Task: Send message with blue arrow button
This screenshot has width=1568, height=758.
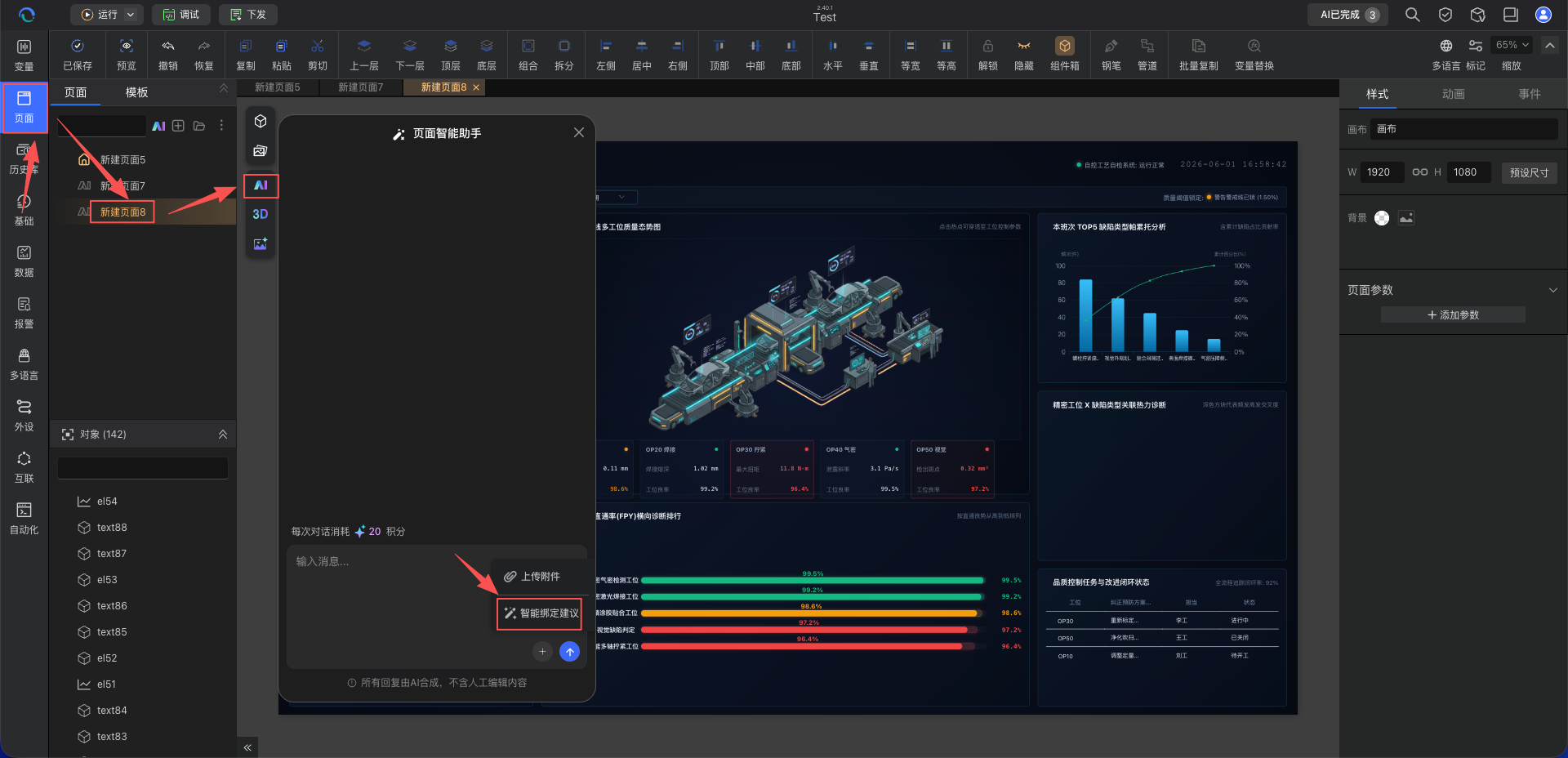Action: [x=570, y=652]
